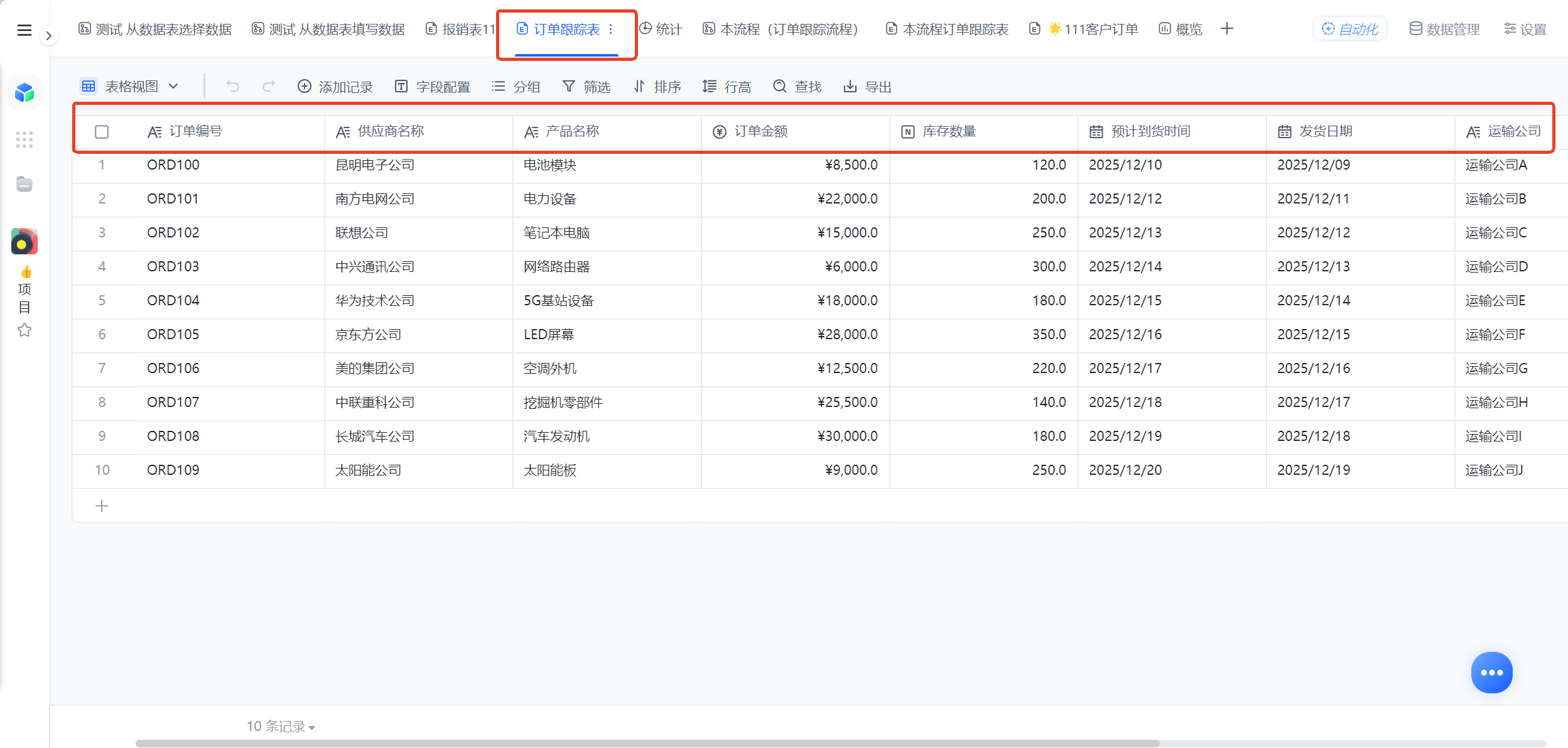
Task: Select amount cell ¥6,000.0
Action: click(x=795, y=267)
